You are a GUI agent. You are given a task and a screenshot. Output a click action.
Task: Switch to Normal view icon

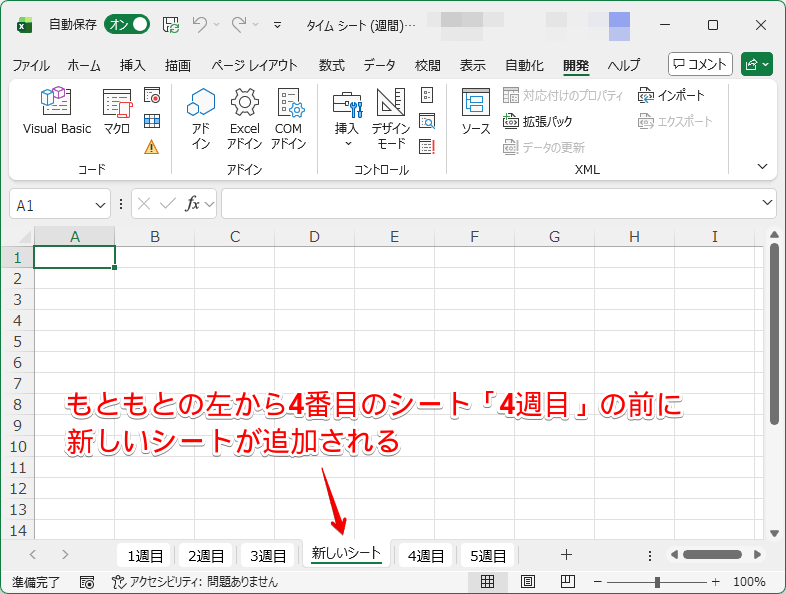[487, 582]
